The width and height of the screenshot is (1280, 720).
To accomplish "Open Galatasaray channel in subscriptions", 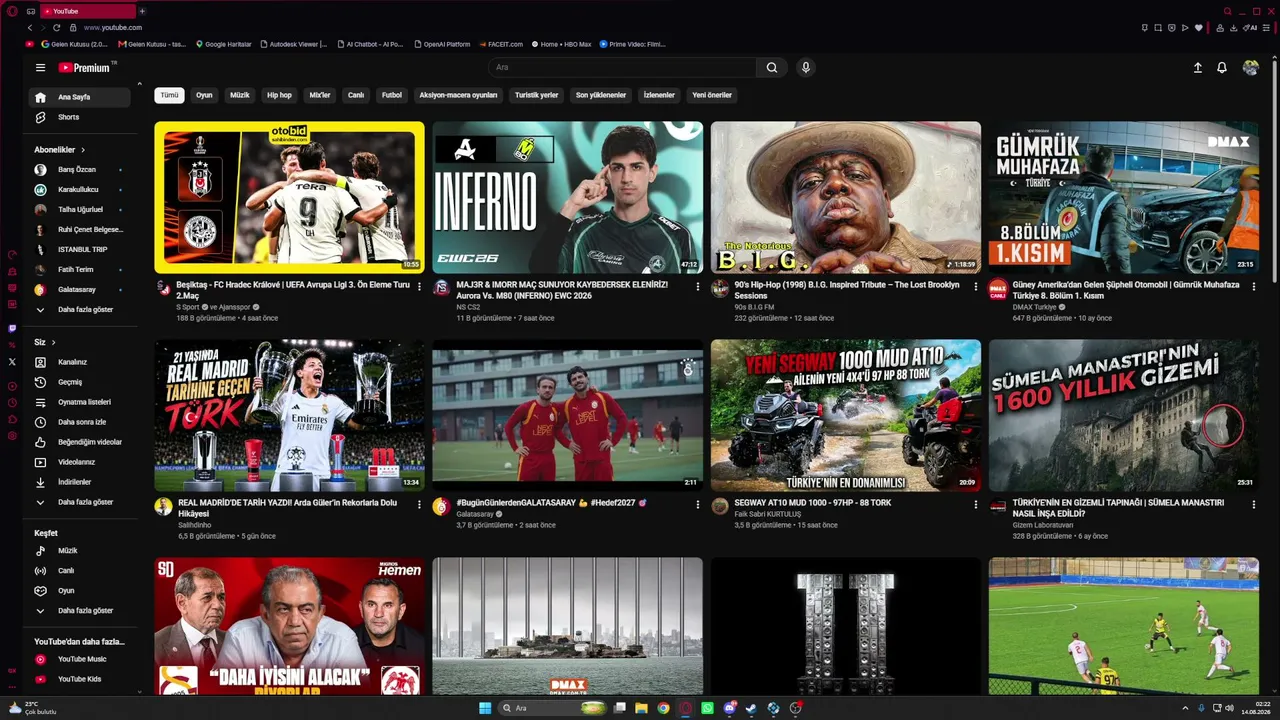I will pos(80,290).
